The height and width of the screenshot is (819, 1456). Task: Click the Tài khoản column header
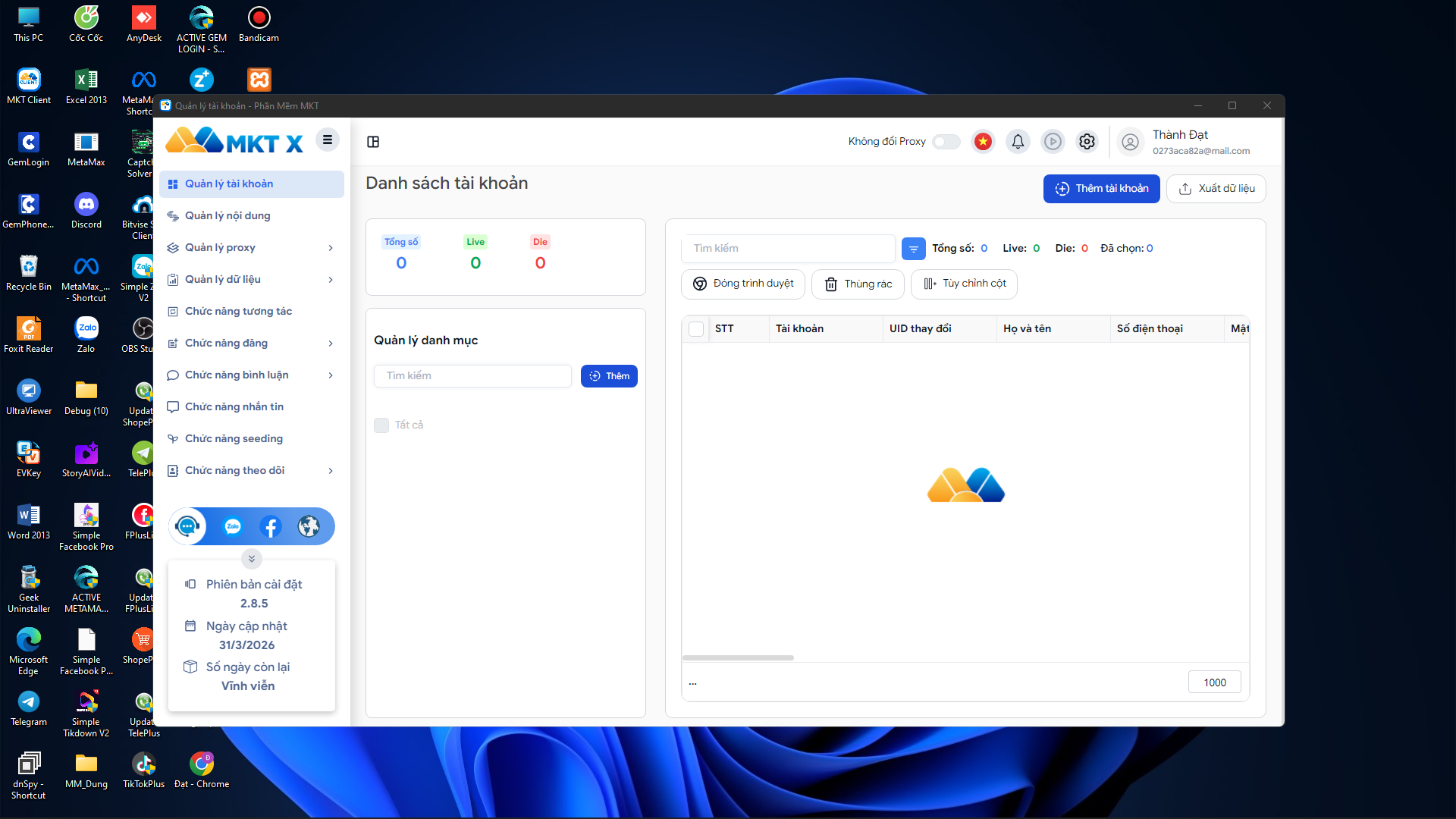pyautogui.click(x=827, y=329)
